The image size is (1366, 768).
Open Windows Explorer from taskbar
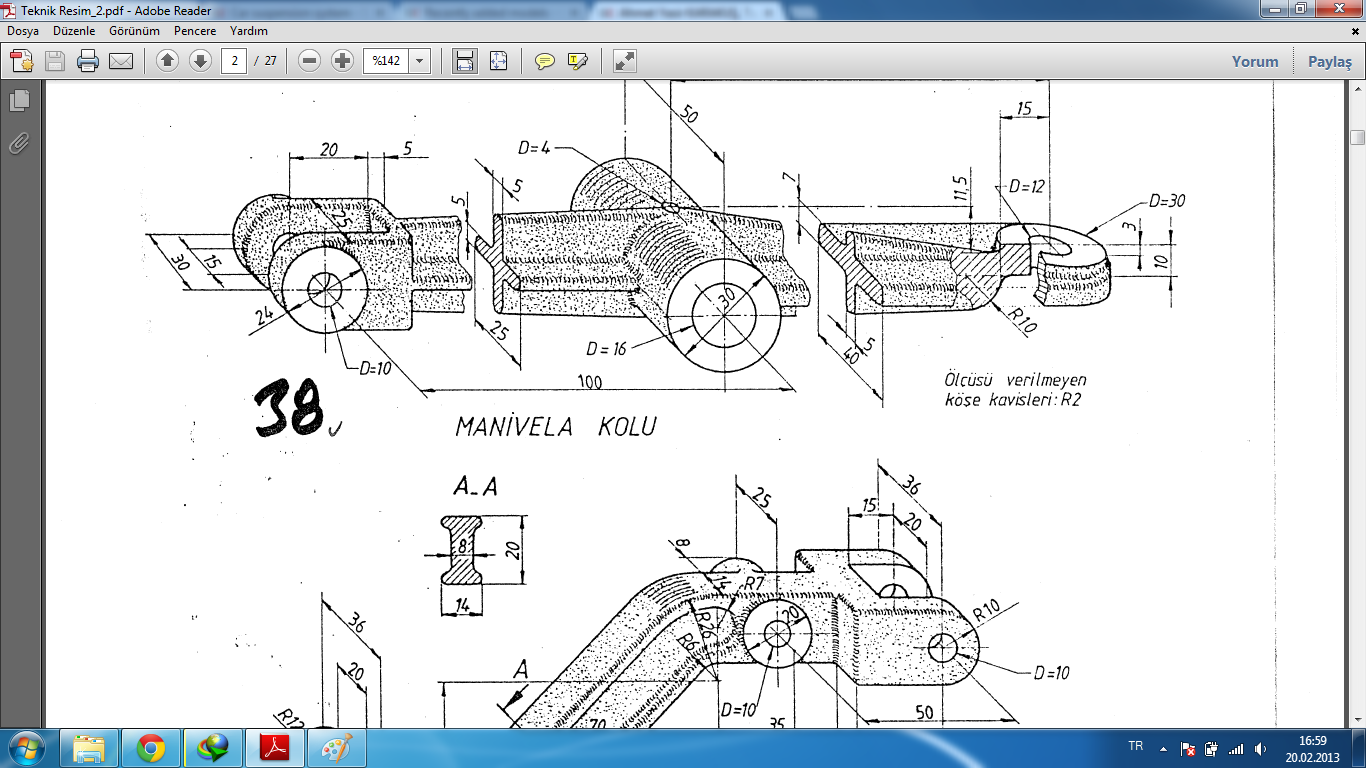pos(89,748)
